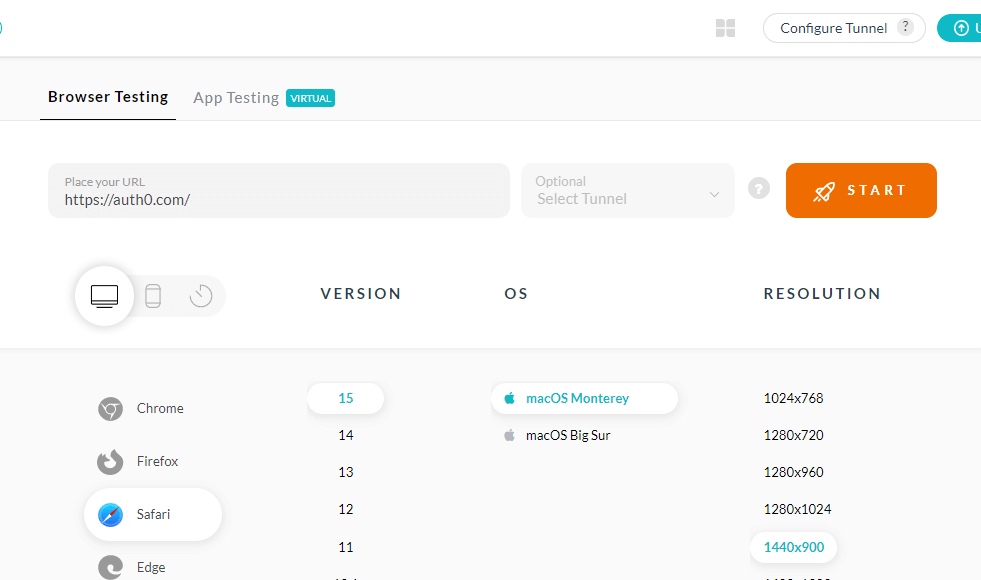The width and height of the screenshot is (981, 580).
Task: Open the Select Tunnel dropdown
Action: click(x=627, y=190)
